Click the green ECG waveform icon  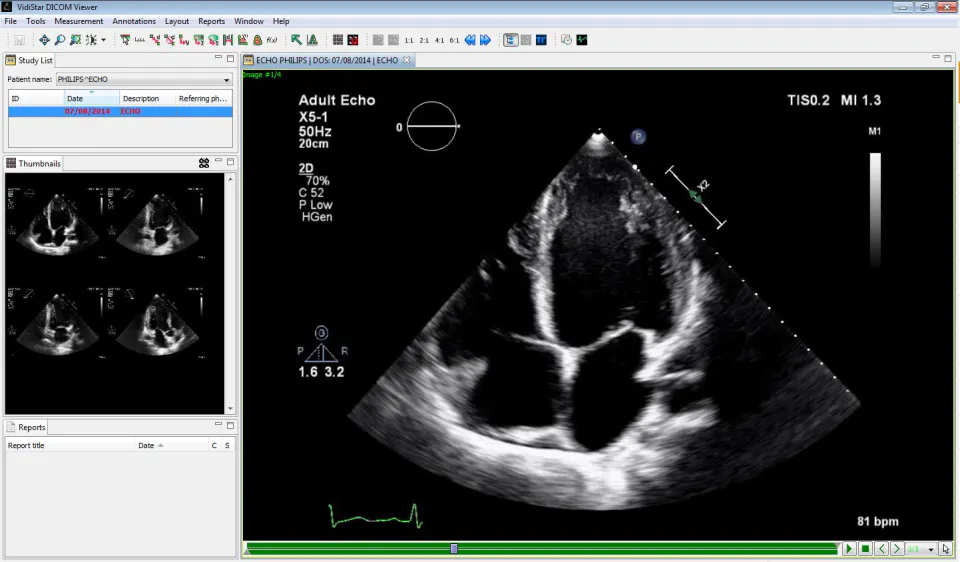tap(582, 40)
